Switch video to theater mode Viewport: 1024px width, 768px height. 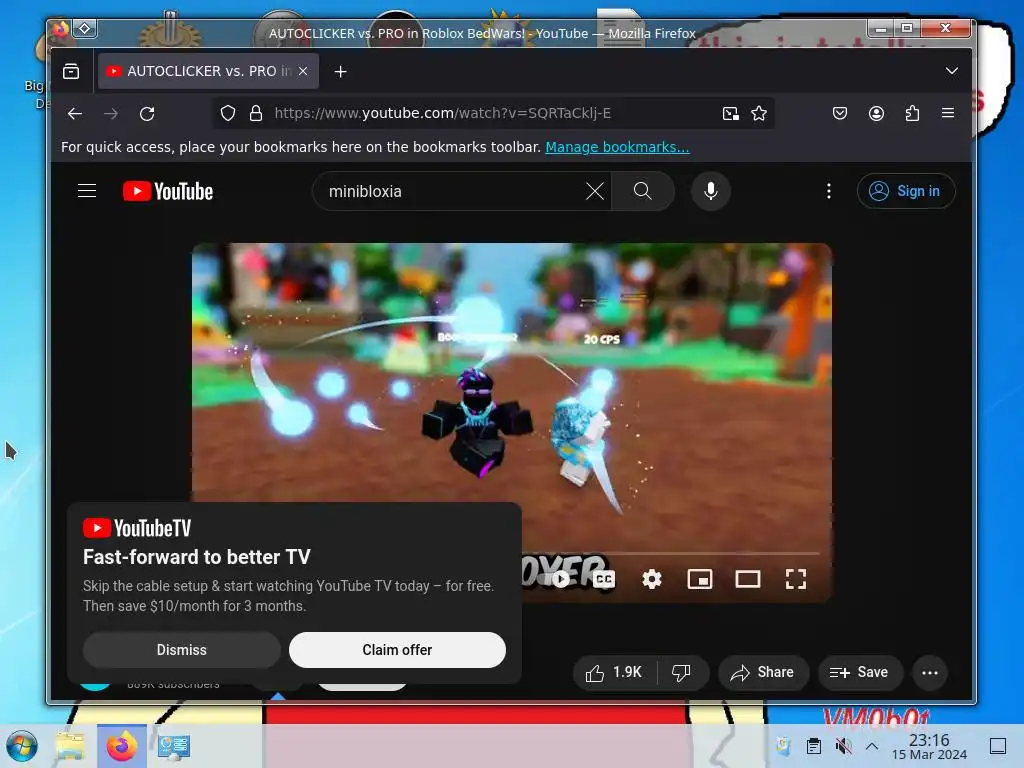[x=748, y=579]
